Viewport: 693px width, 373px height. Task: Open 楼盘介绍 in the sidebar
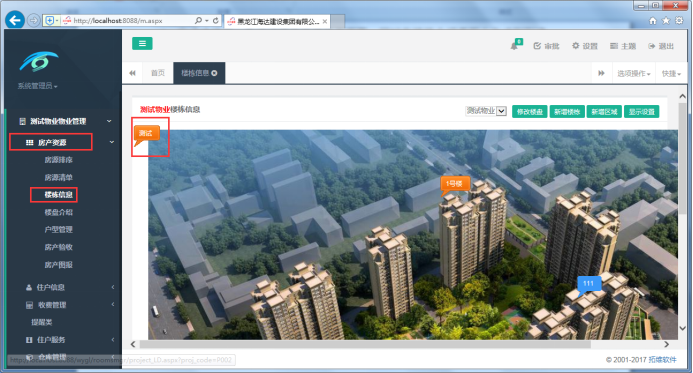pos(58,212)
